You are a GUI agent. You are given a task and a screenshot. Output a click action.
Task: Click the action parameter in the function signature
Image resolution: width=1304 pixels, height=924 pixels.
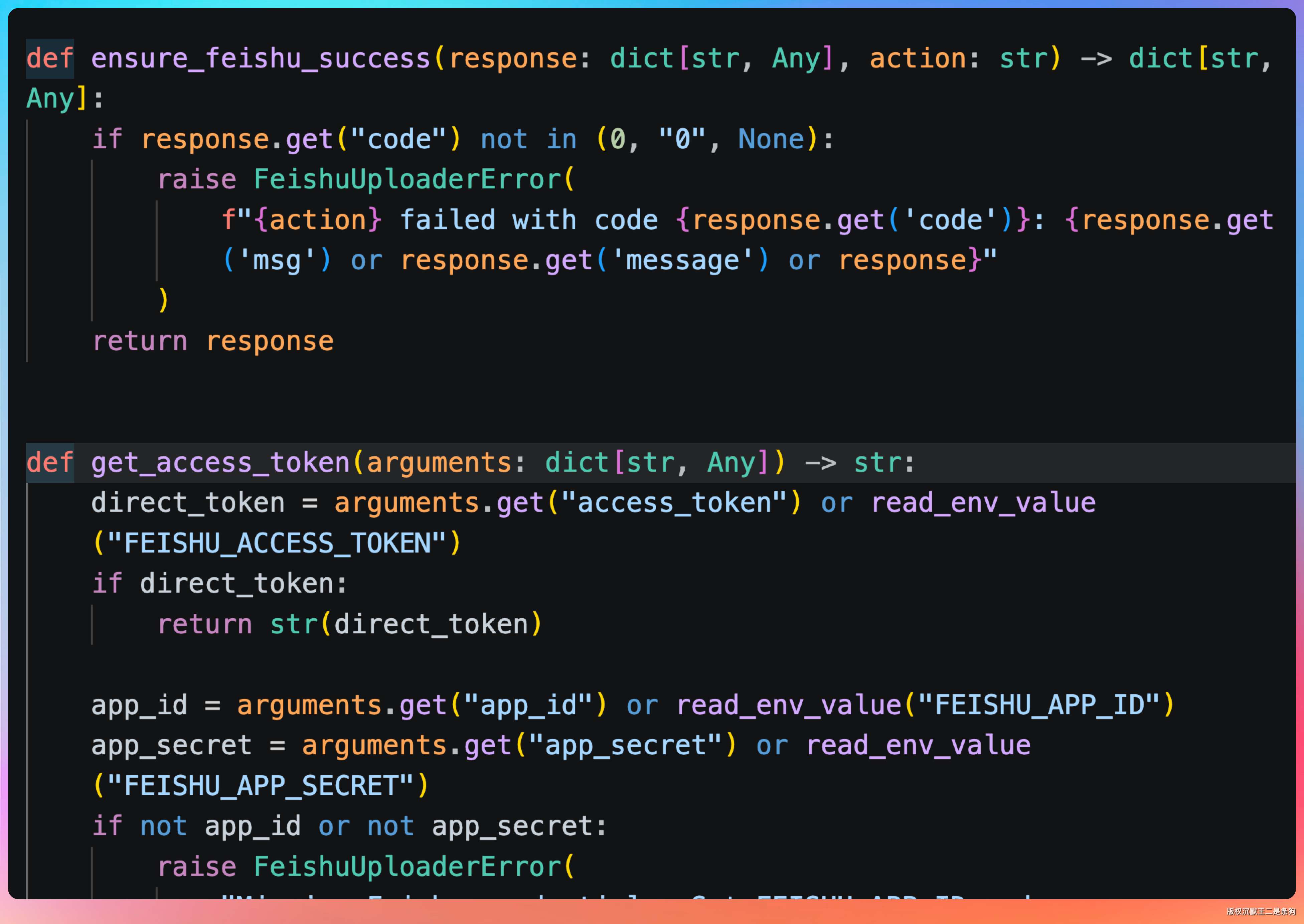918,58
